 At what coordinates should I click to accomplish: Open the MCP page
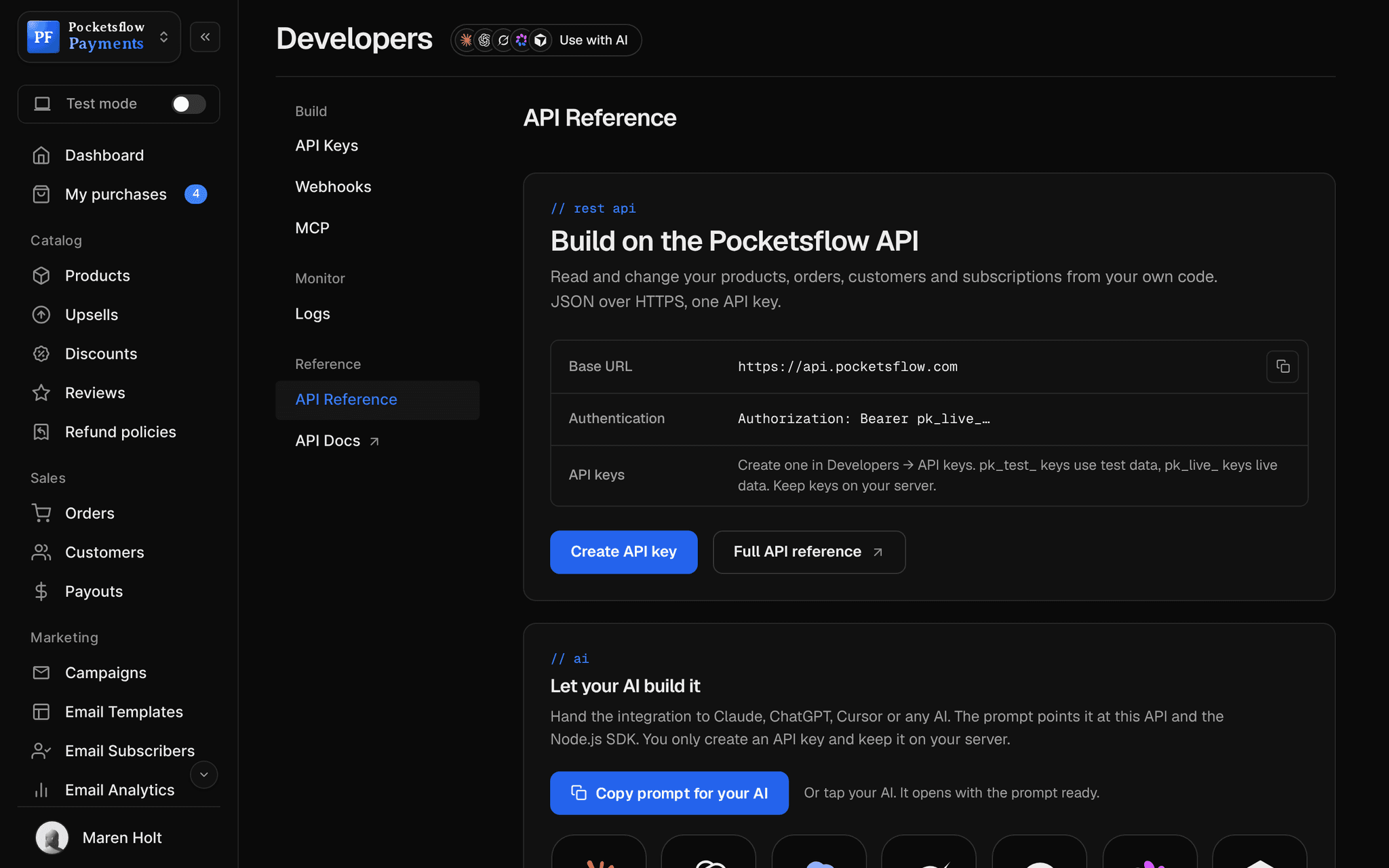(x=312, y=228)
